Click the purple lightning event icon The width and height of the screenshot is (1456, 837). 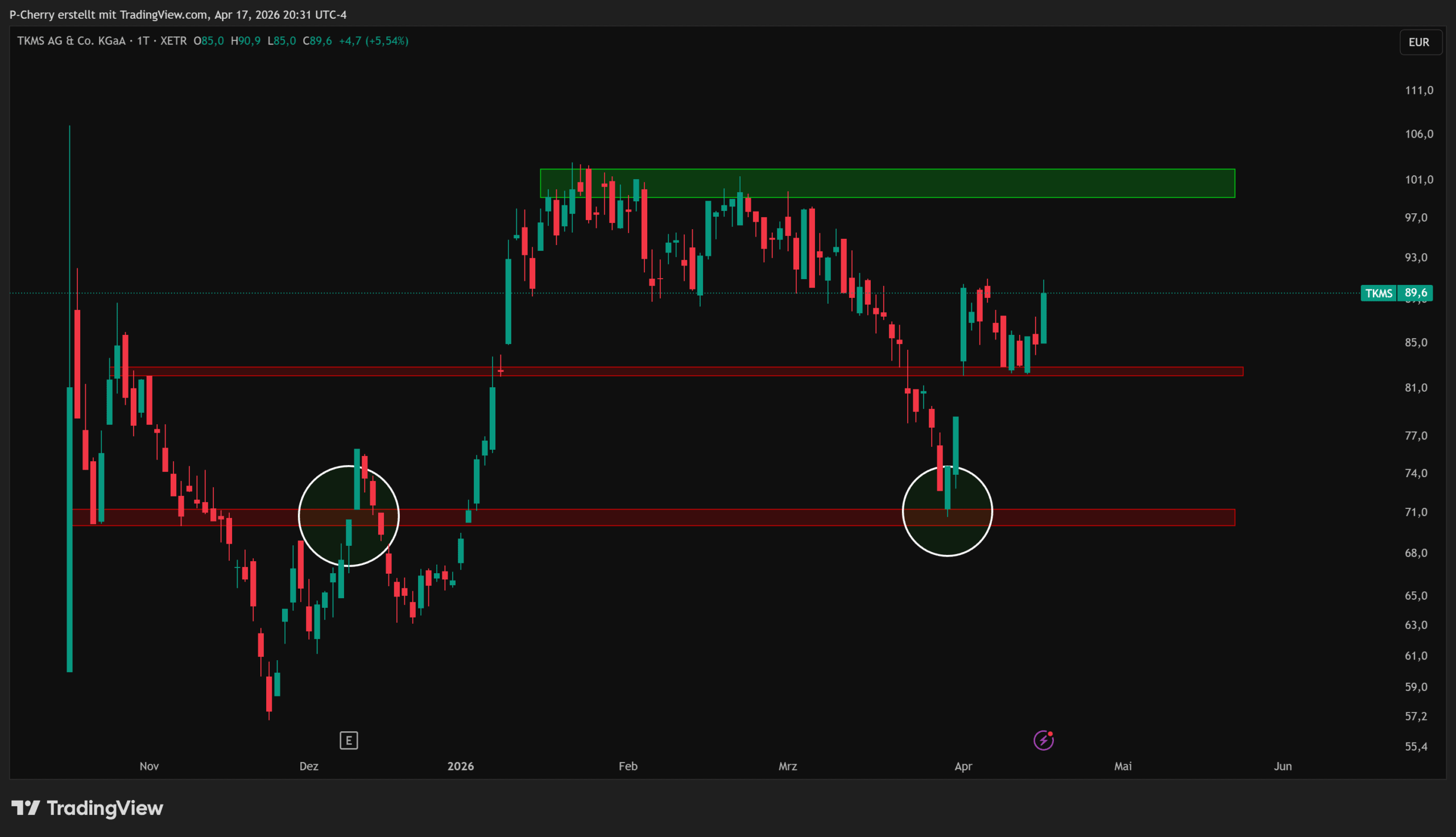tap(1043, 740)
